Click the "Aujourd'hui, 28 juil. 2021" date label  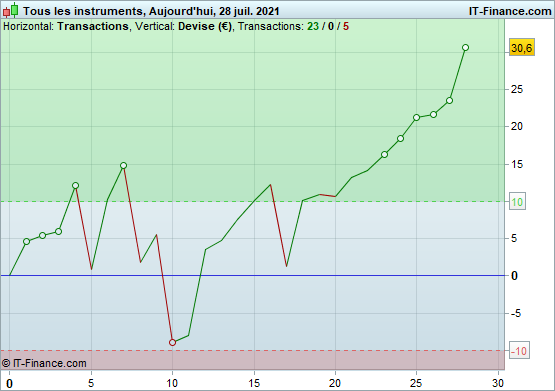214,11
